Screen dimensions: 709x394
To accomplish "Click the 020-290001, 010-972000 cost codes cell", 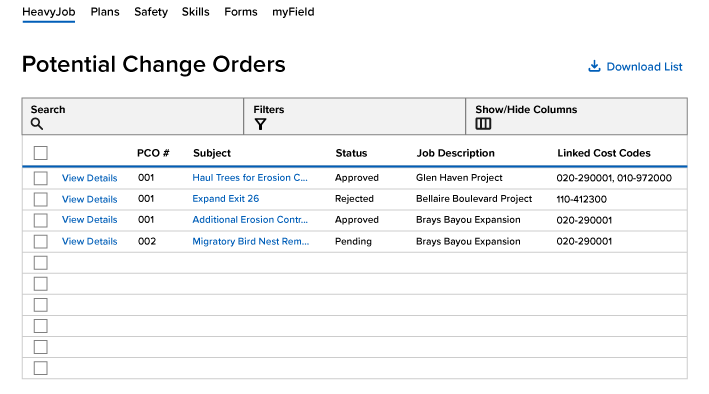I will click(x=614, y=178).
